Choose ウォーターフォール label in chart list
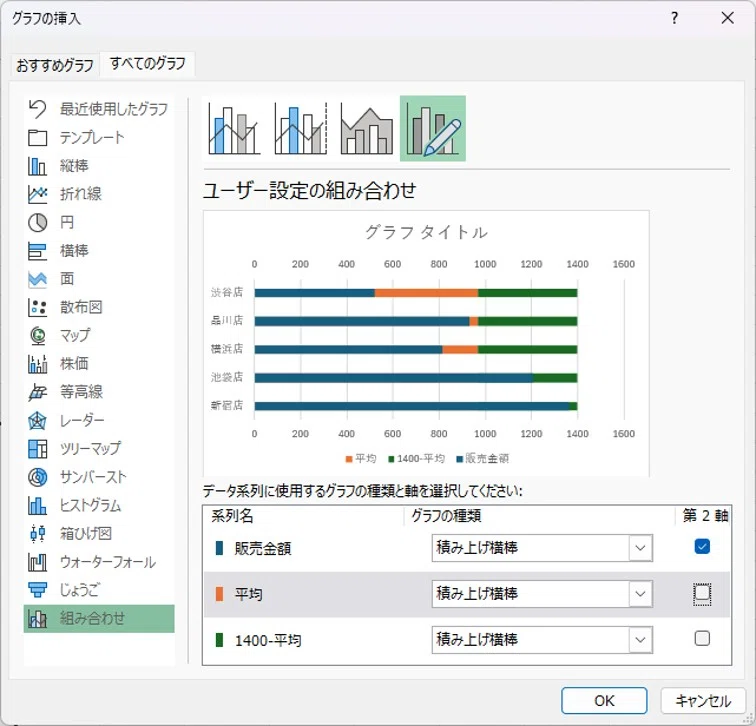Viewport: 756px width, 726px height. tap(108, 562)
